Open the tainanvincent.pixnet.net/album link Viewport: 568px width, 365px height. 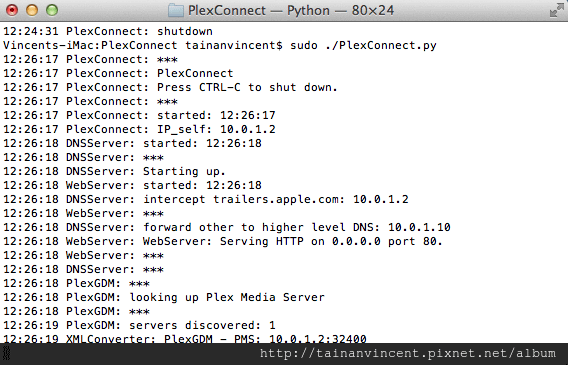click(408, 353)
